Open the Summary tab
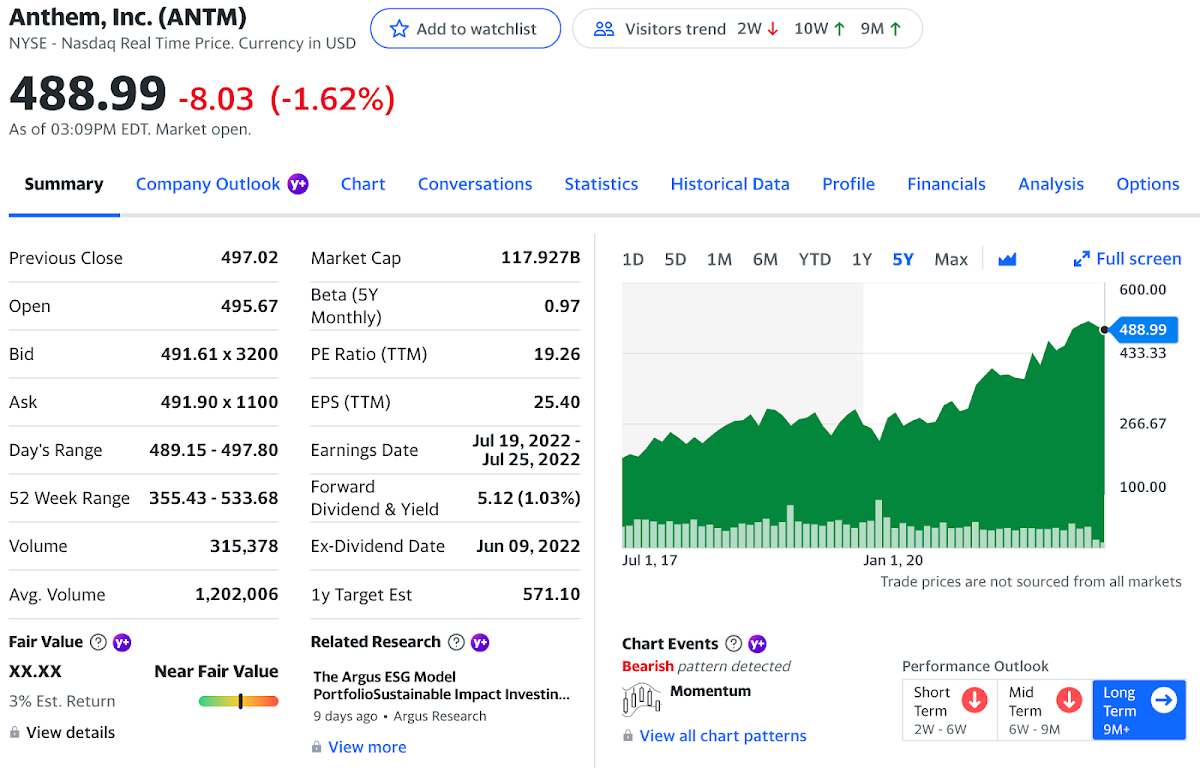Image resolution: width=1200 pixels, height=768 pixels. tap(64, 184)
